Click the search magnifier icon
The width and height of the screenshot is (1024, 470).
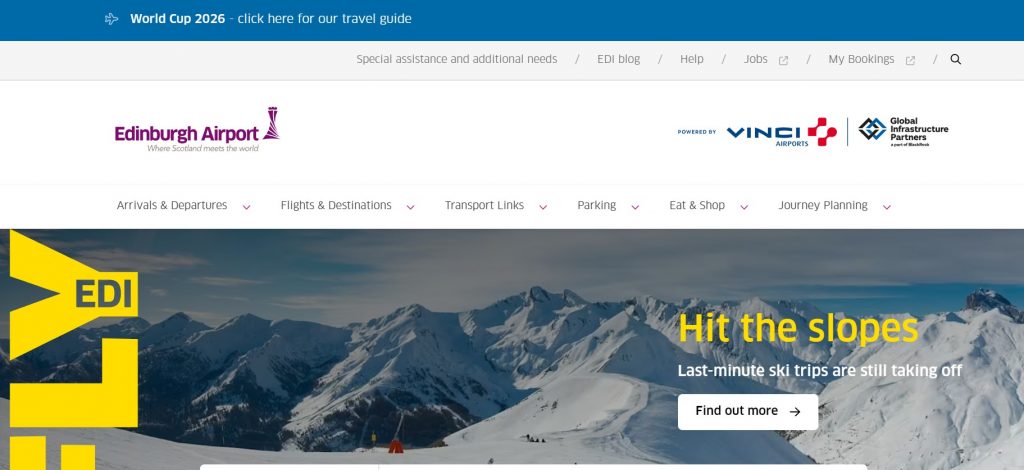955,59
